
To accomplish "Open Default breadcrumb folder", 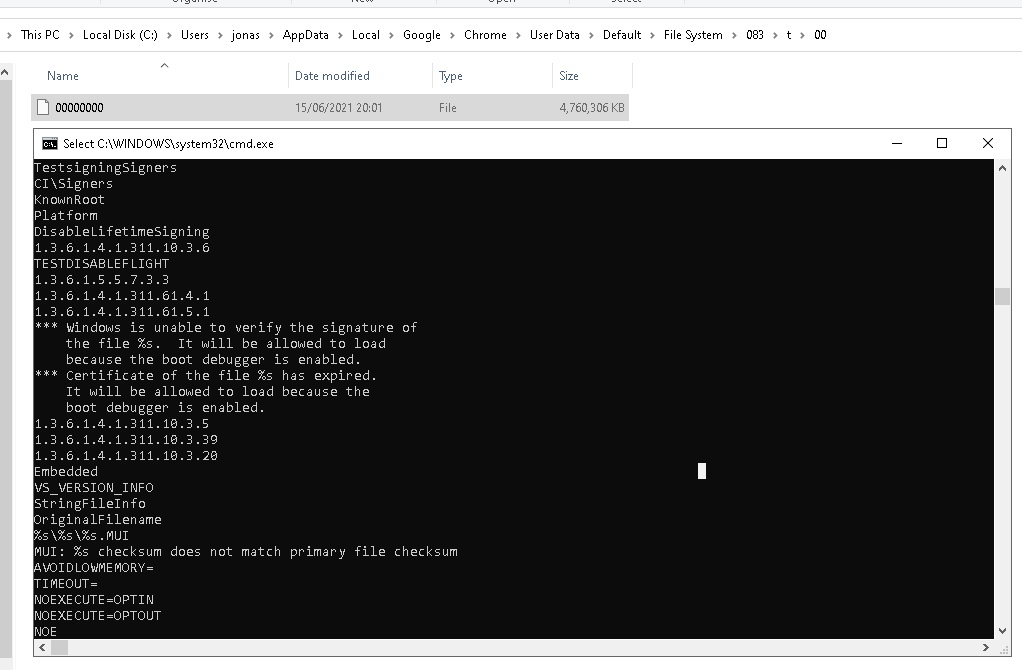I will tap(622, 35).
